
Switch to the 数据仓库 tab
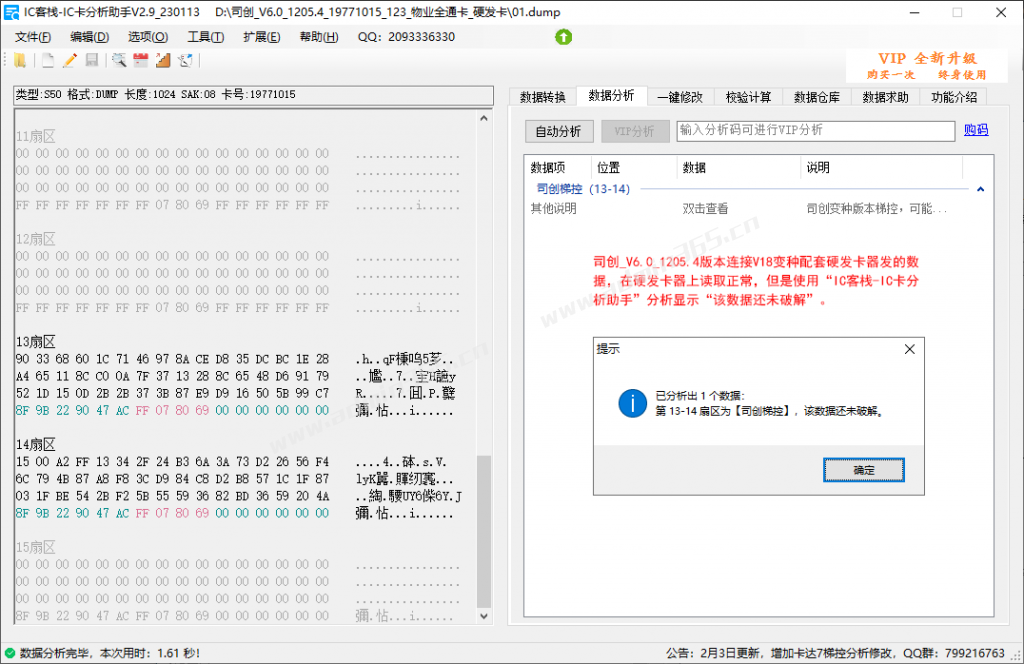coord(817,97)
